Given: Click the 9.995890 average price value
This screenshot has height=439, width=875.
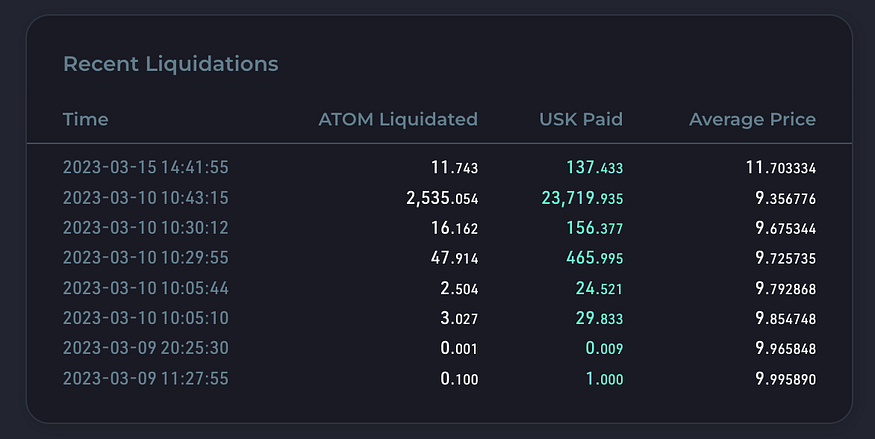Looking at the screenshot, I should (785, 379).
